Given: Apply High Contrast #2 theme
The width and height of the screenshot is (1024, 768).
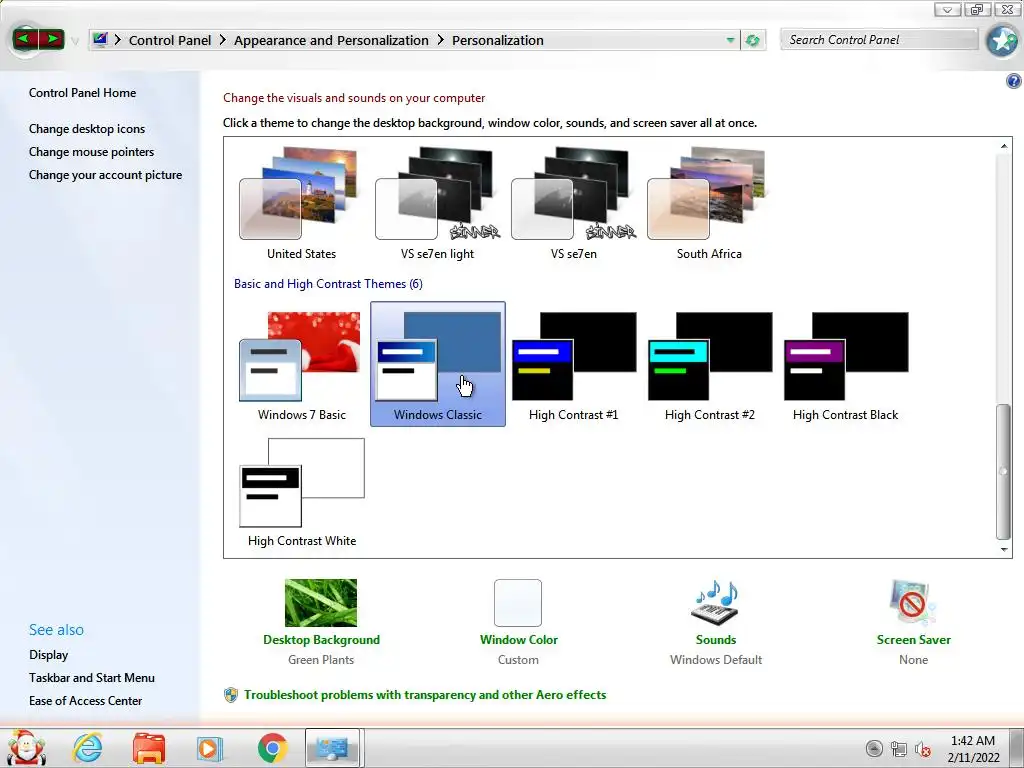Looking at the screenshot, I should pos(709,364).
